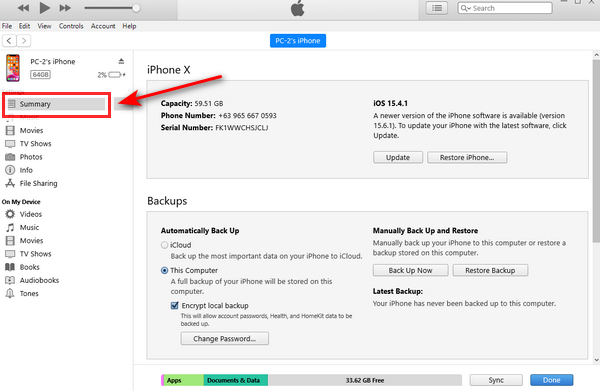Click the volume slider knob
600x391 pixels.
[x=136, y=8]
